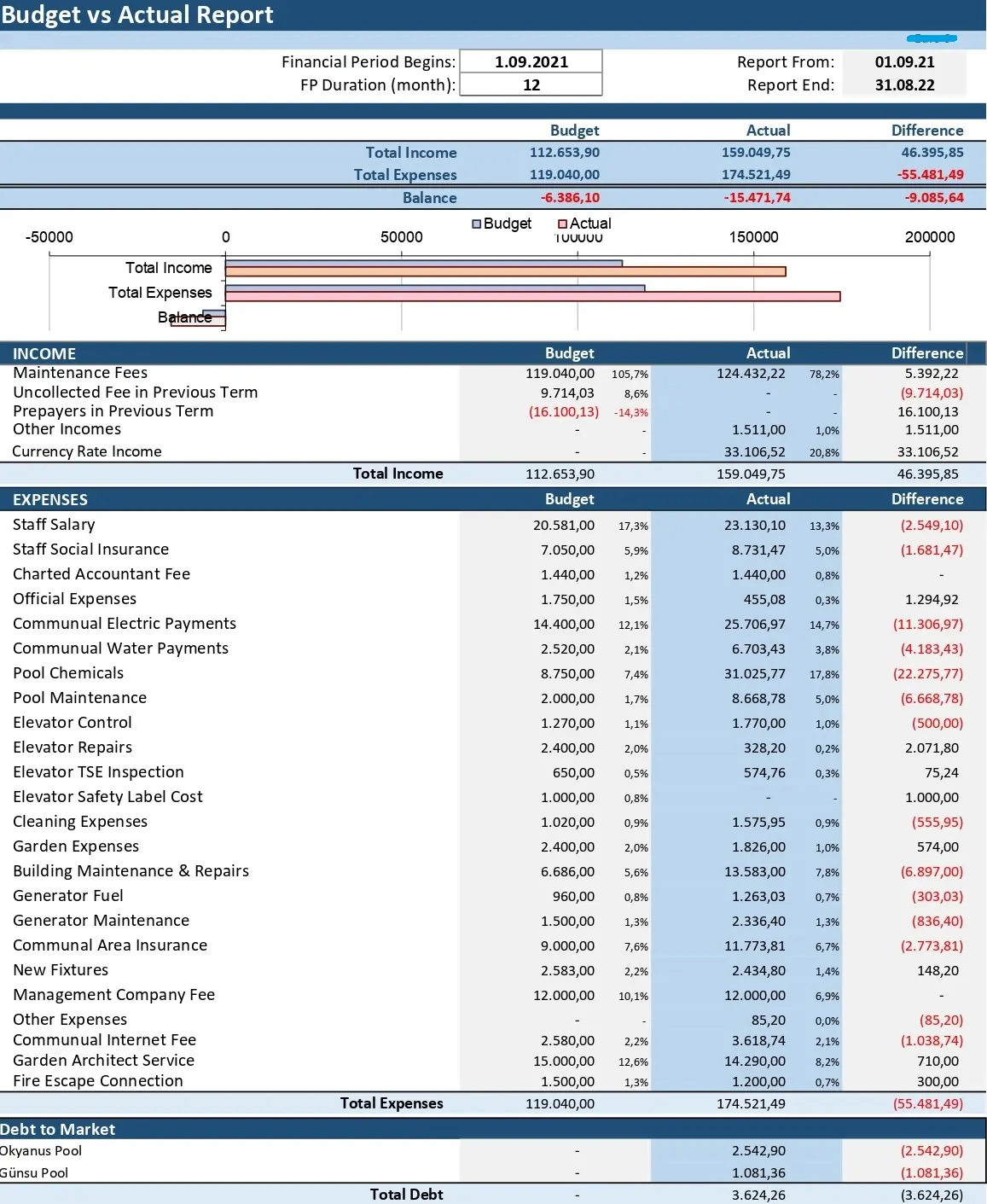Click the Budget vs Actual Report title

[137, 15]
